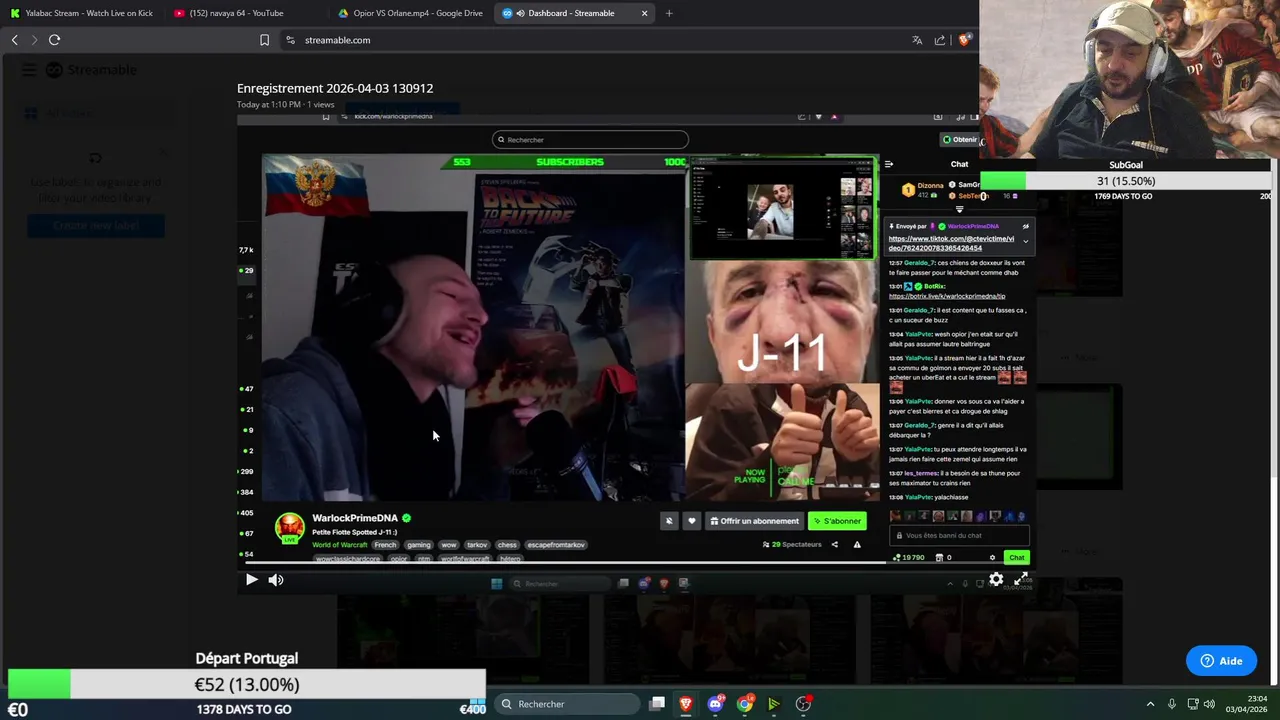1280x720 pixels.
Task: Open the tiktok.com link in chat
Action: [951, 243]
